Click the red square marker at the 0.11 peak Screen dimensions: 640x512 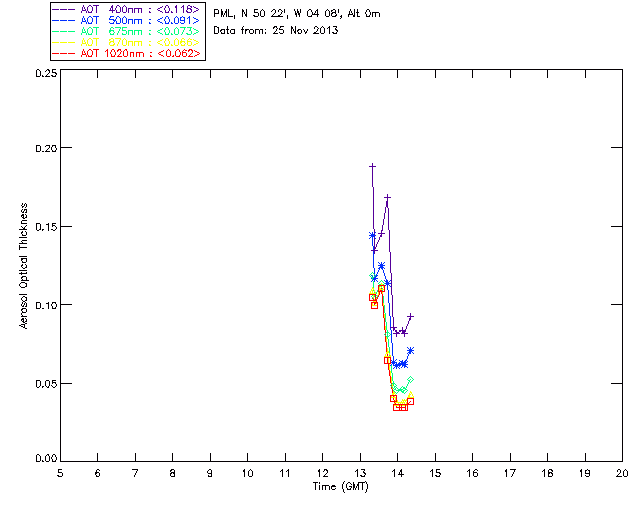coord(381,289)
